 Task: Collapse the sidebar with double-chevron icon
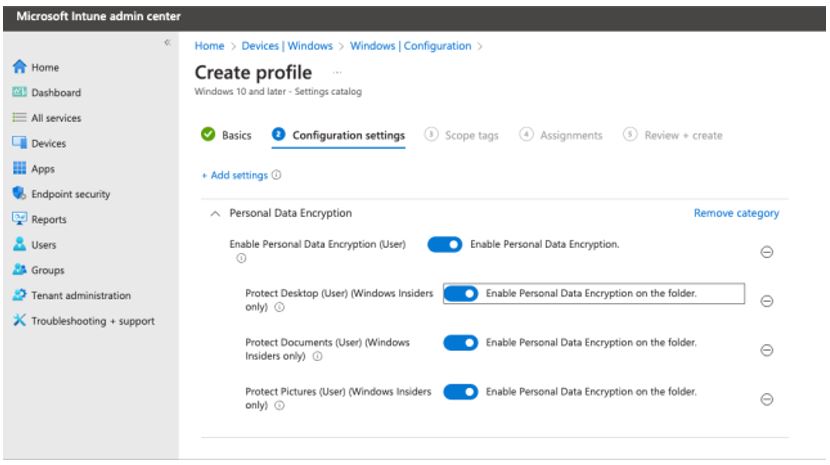tap(167, 42)
